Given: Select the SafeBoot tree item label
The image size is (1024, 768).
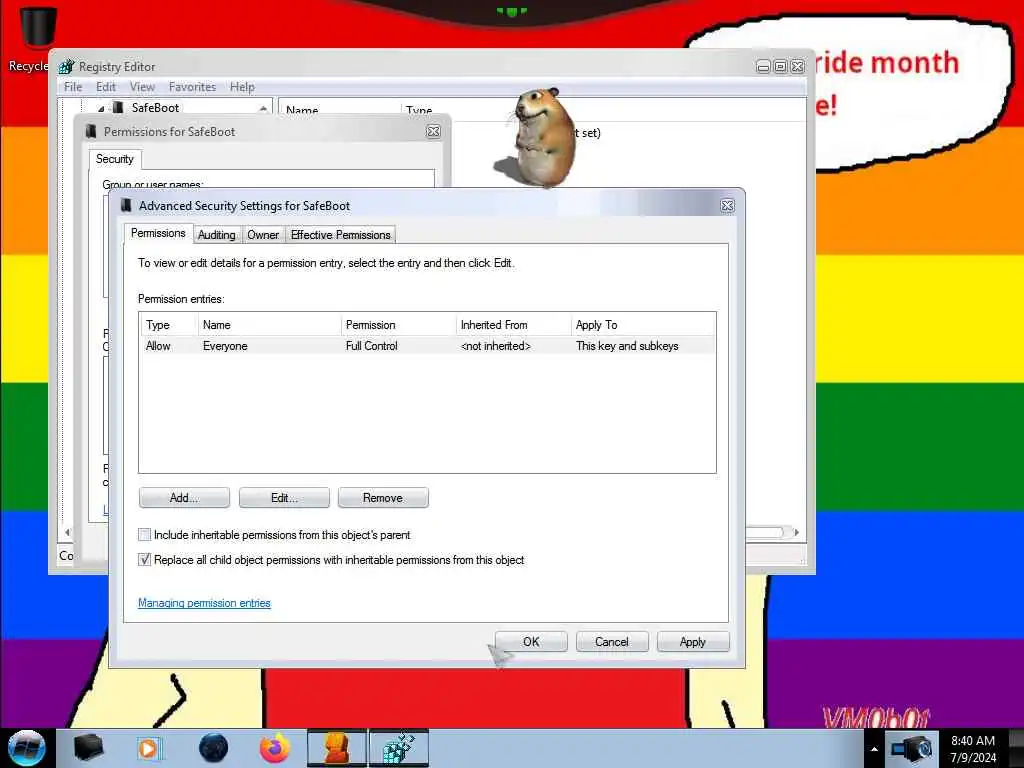Looking at the screenshot, I should pos(155,108).
